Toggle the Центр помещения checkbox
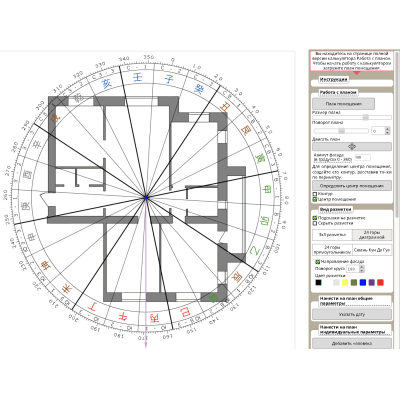400x400 pixels. [x=314, y=199]
